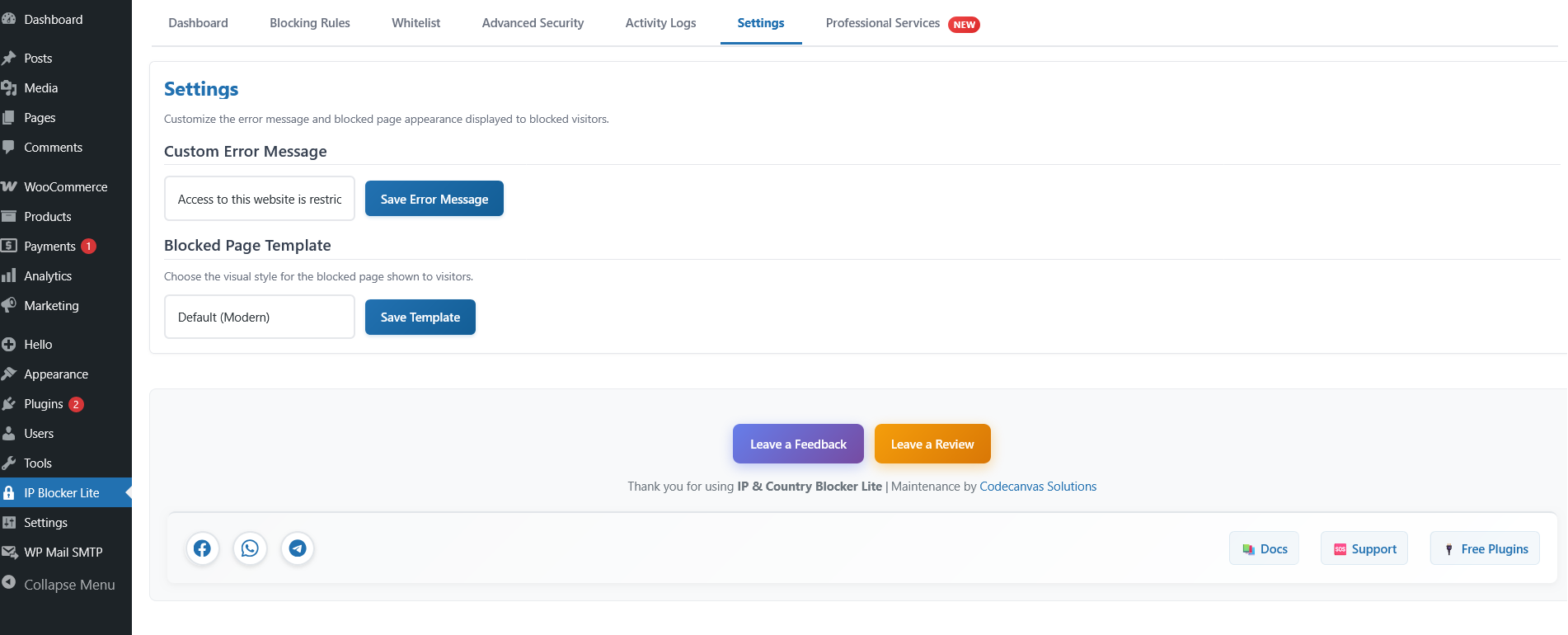Open the Activity Logs tab
Viewport: 1568px width, 635px height.
coord(660,23)
